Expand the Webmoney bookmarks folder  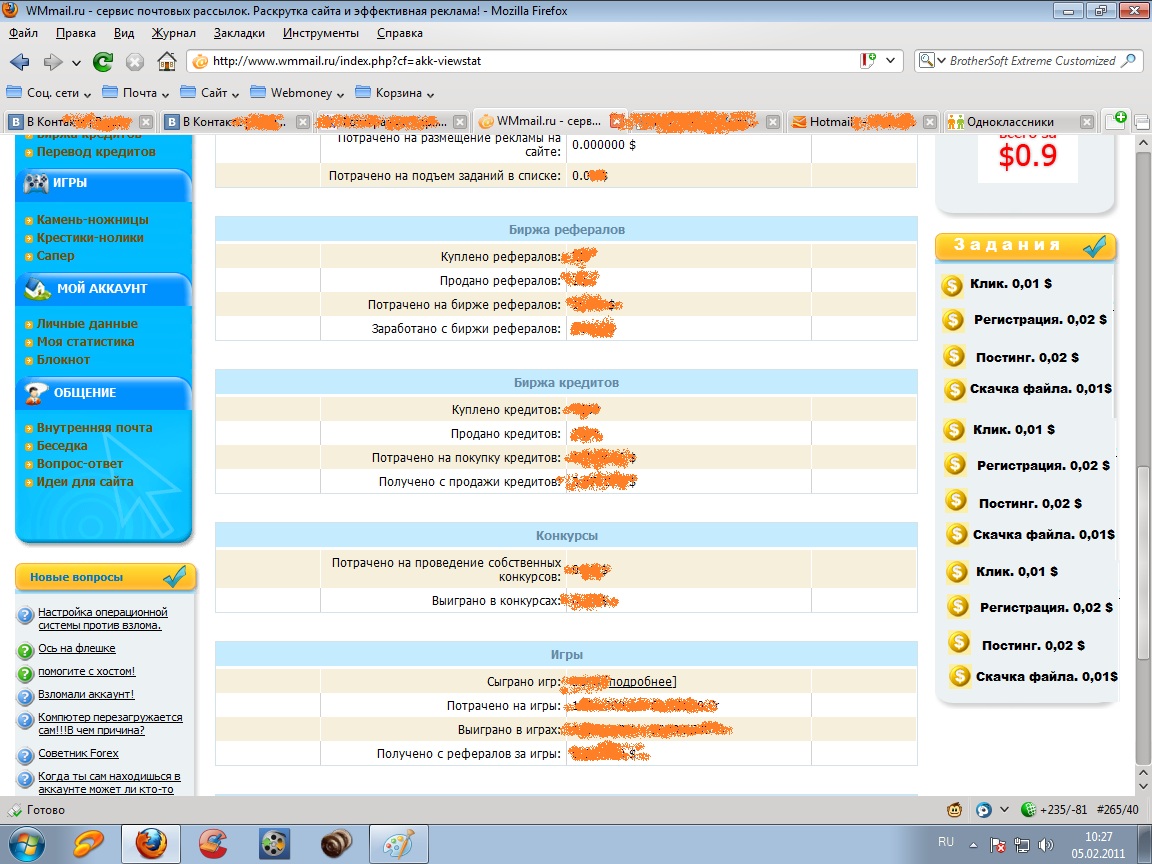(298, 93)
